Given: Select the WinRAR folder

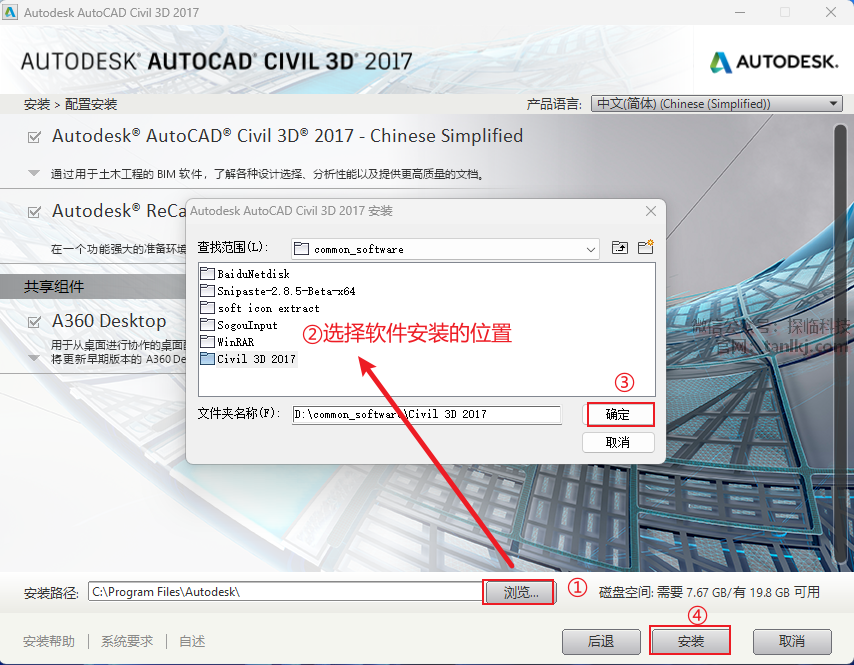Looking at the screenshot, I should 227,342.
